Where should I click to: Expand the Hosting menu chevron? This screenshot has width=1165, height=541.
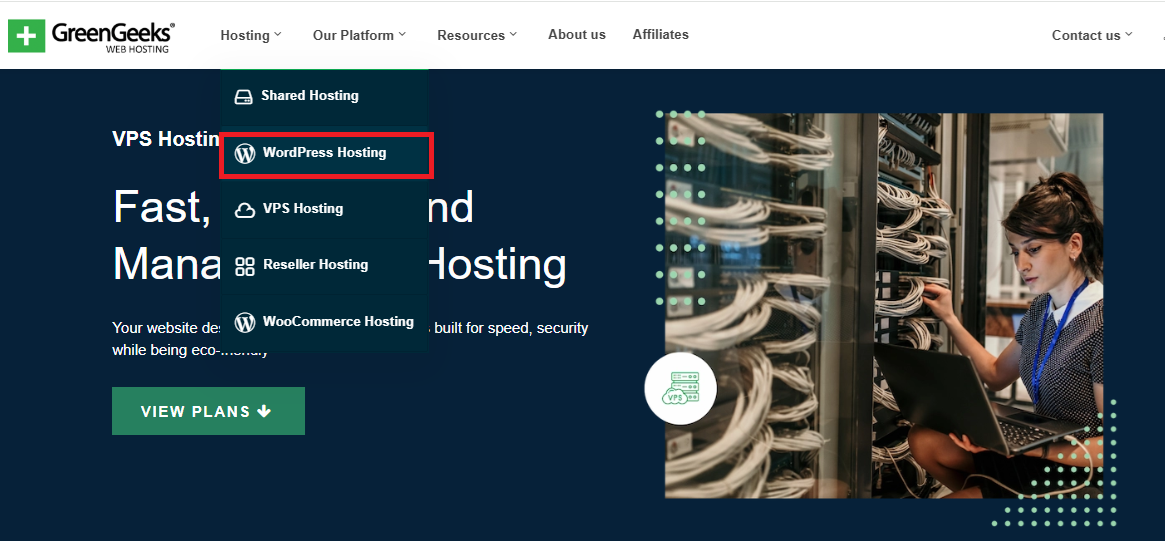278,34
